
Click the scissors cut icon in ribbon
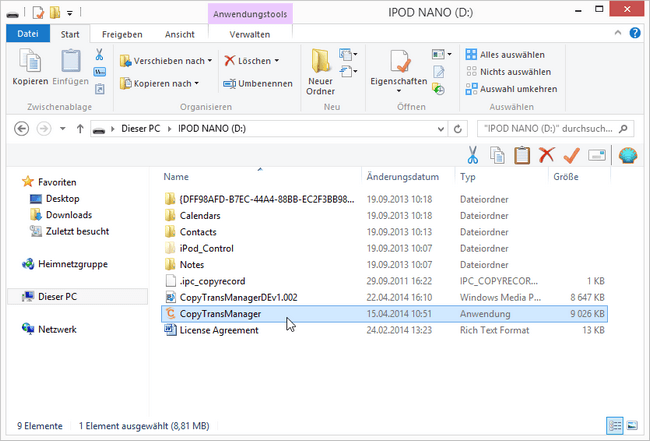tap(99, 54)
